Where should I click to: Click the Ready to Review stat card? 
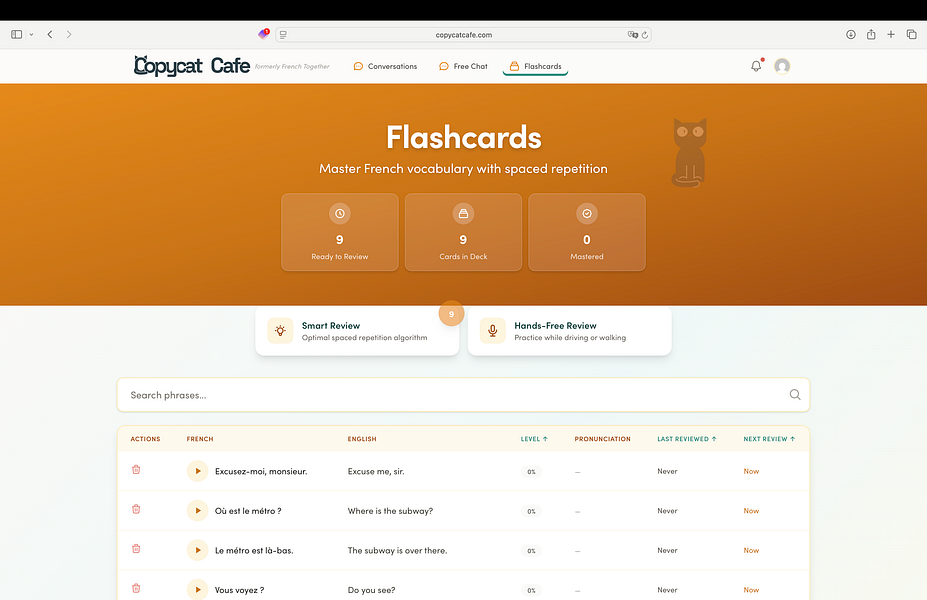pyautogui.click(x=340, y=232)
